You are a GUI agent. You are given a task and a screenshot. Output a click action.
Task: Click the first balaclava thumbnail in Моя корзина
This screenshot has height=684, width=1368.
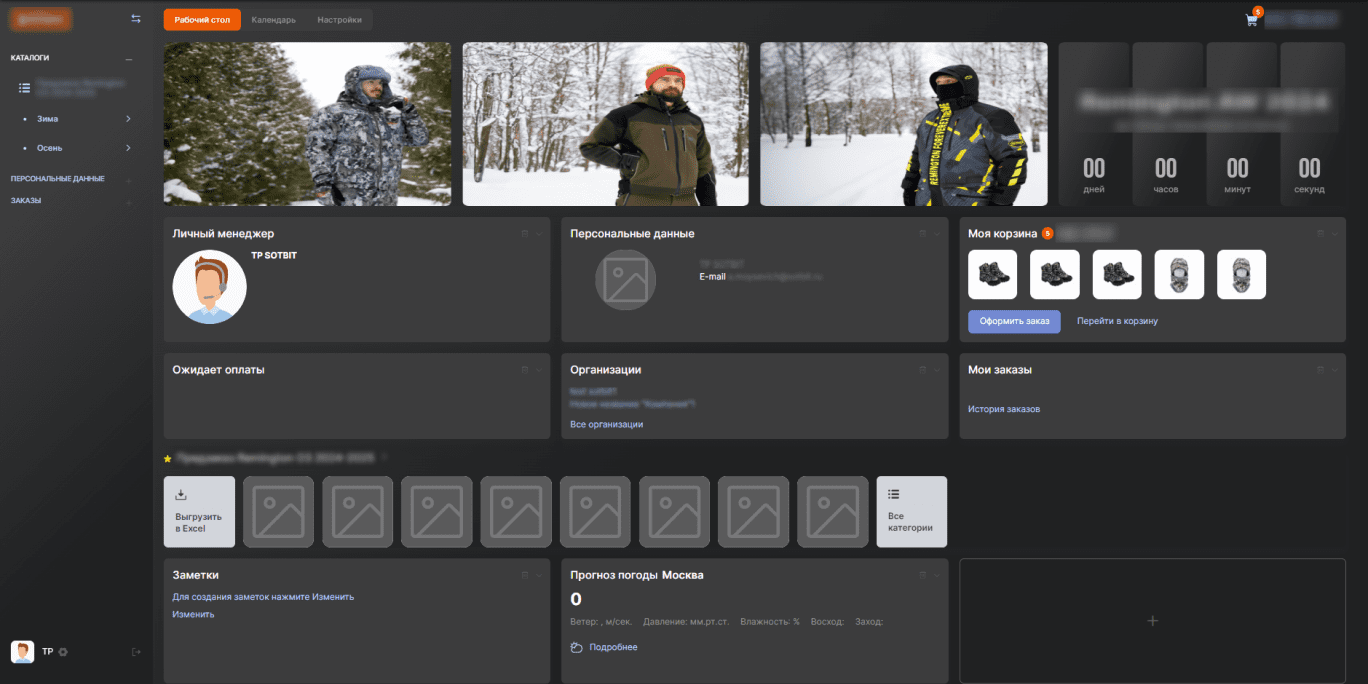click(1179, 274)
